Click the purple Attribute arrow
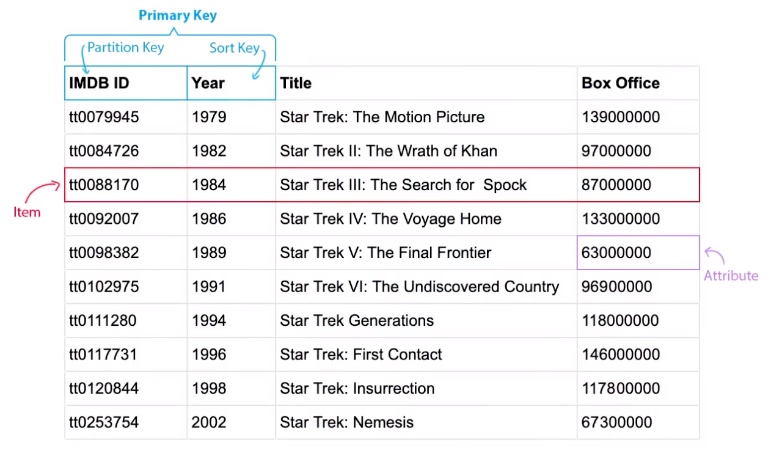 [x=715, y=255]
